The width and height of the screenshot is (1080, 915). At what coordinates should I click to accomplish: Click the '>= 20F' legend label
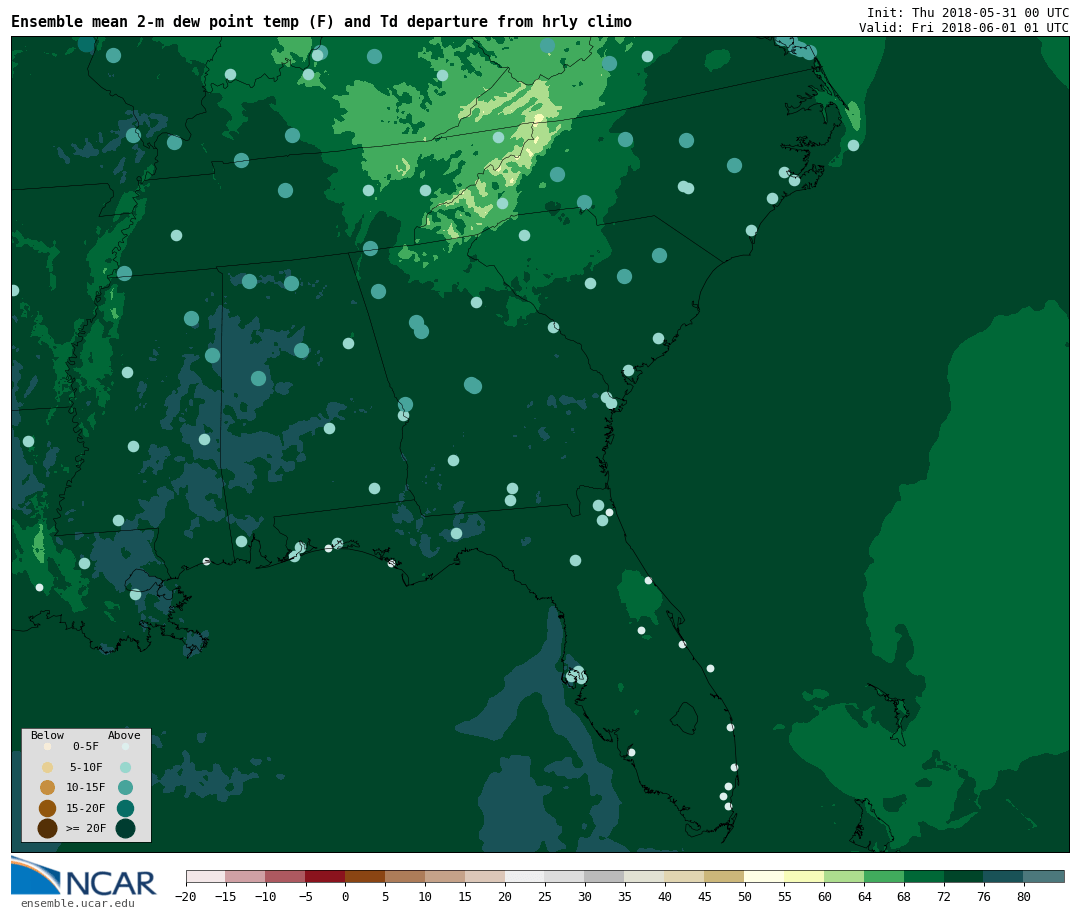tap(86, 828)
